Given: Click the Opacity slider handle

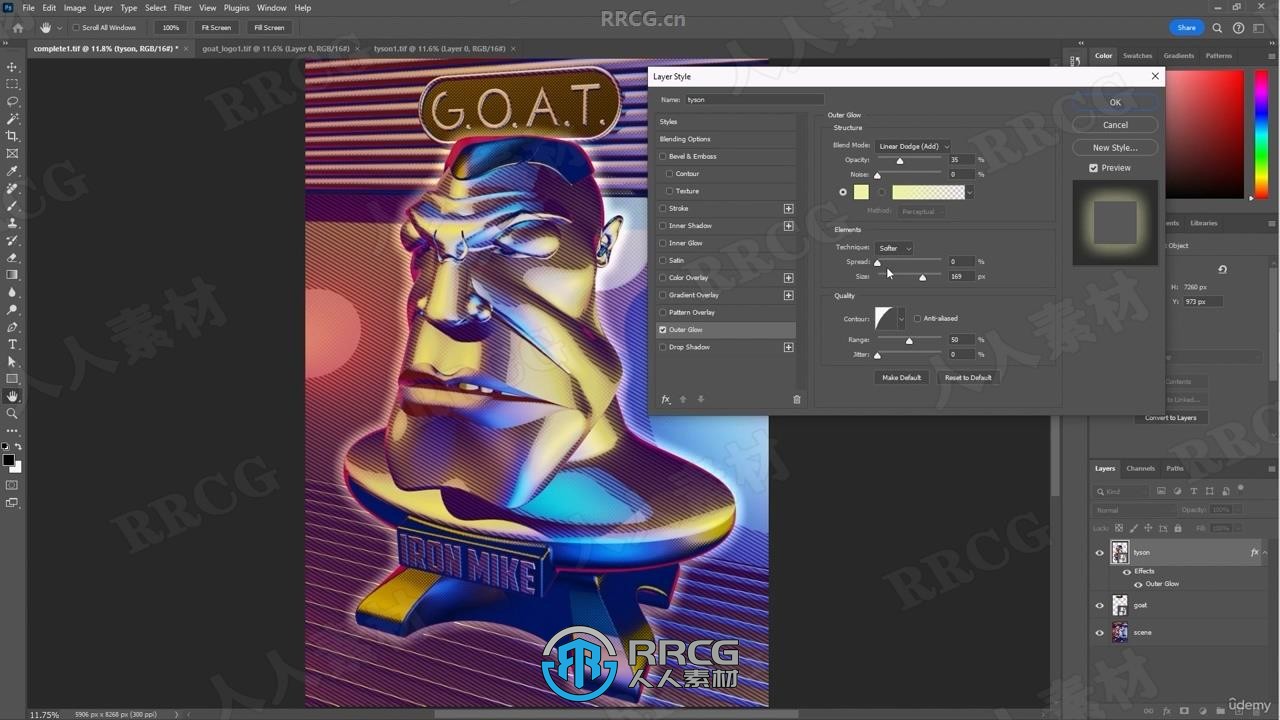Looking at the screenshot, I should click(x=900, y=162).
